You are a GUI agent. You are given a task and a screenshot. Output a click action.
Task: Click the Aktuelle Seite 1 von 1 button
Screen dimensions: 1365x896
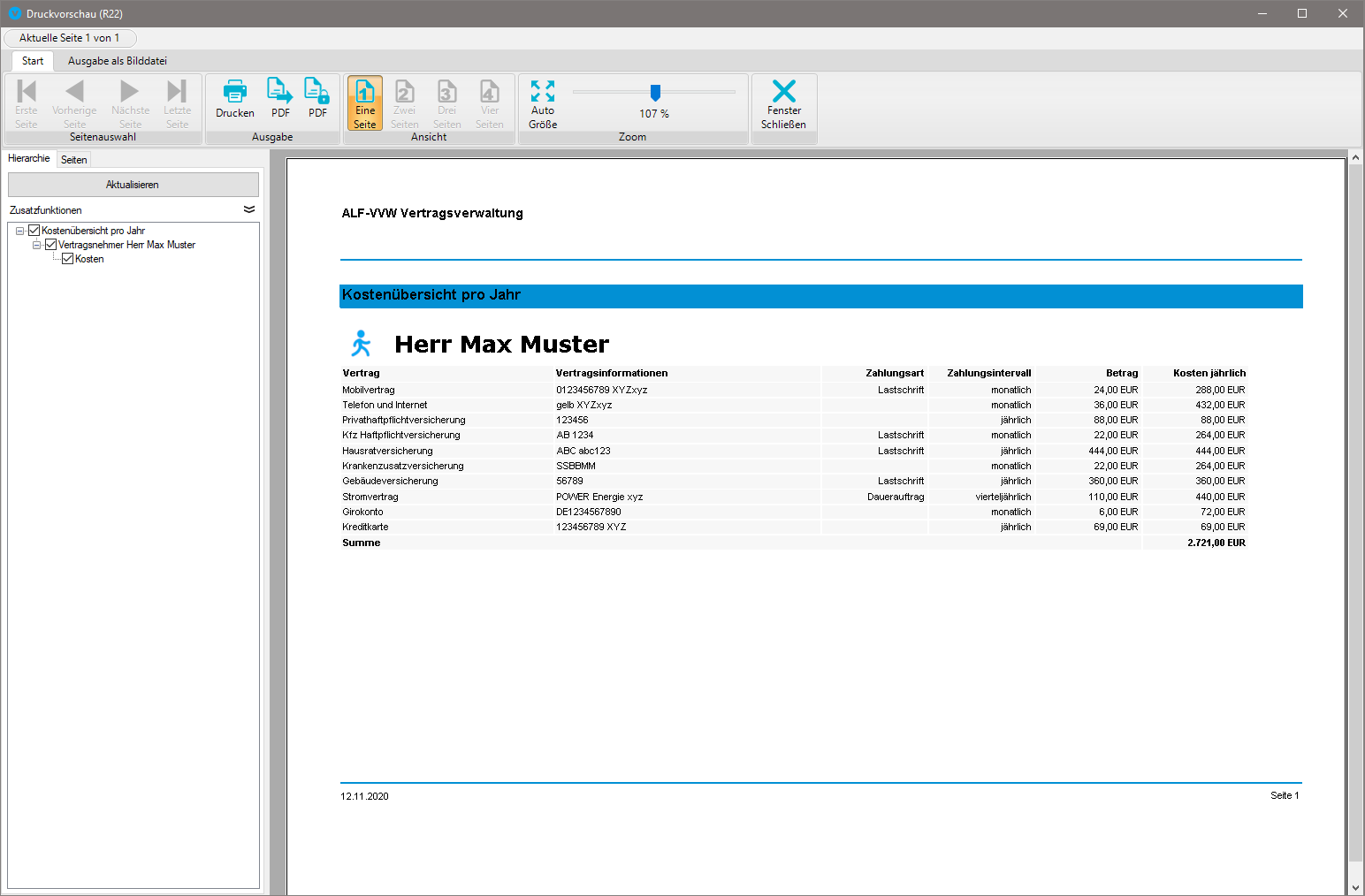point(70,38)
